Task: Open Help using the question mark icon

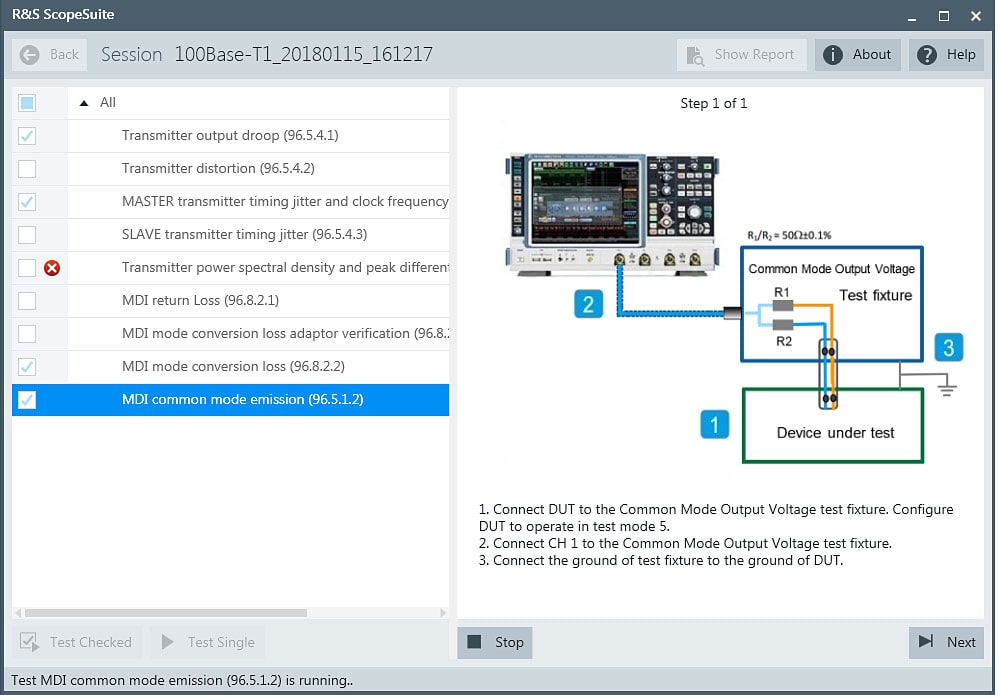Action: click(x=926, y=54)
